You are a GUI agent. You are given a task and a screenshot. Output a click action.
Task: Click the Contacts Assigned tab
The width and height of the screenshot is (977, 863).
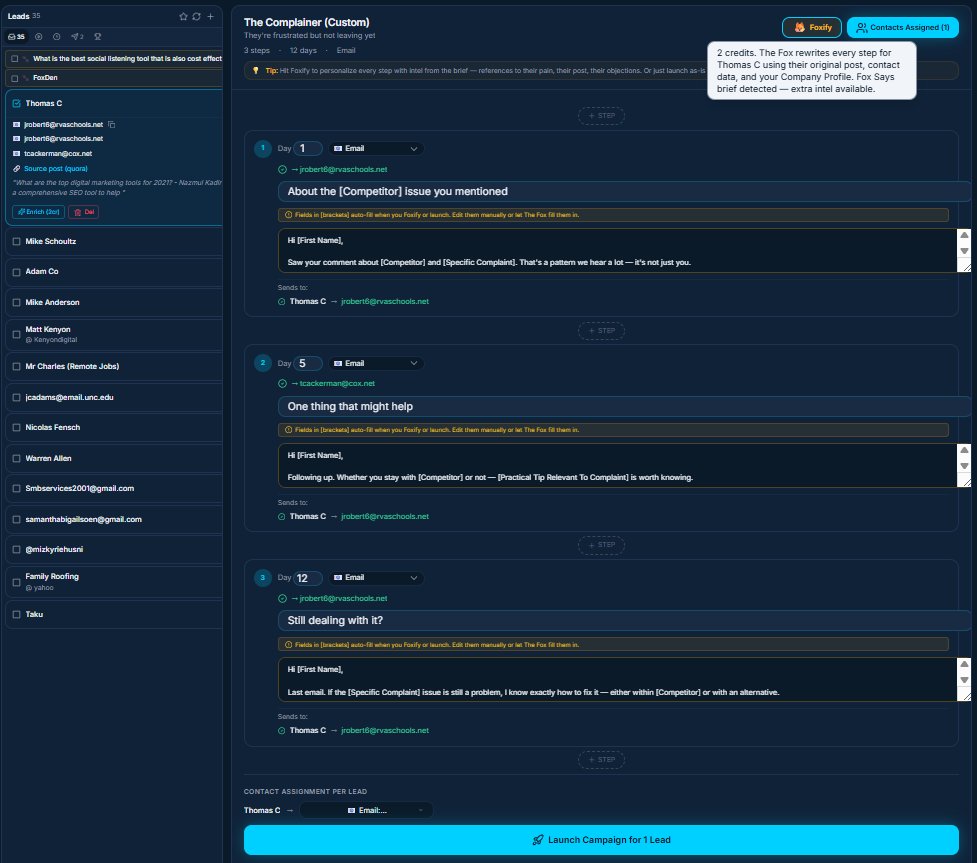(x=899, y=27)
